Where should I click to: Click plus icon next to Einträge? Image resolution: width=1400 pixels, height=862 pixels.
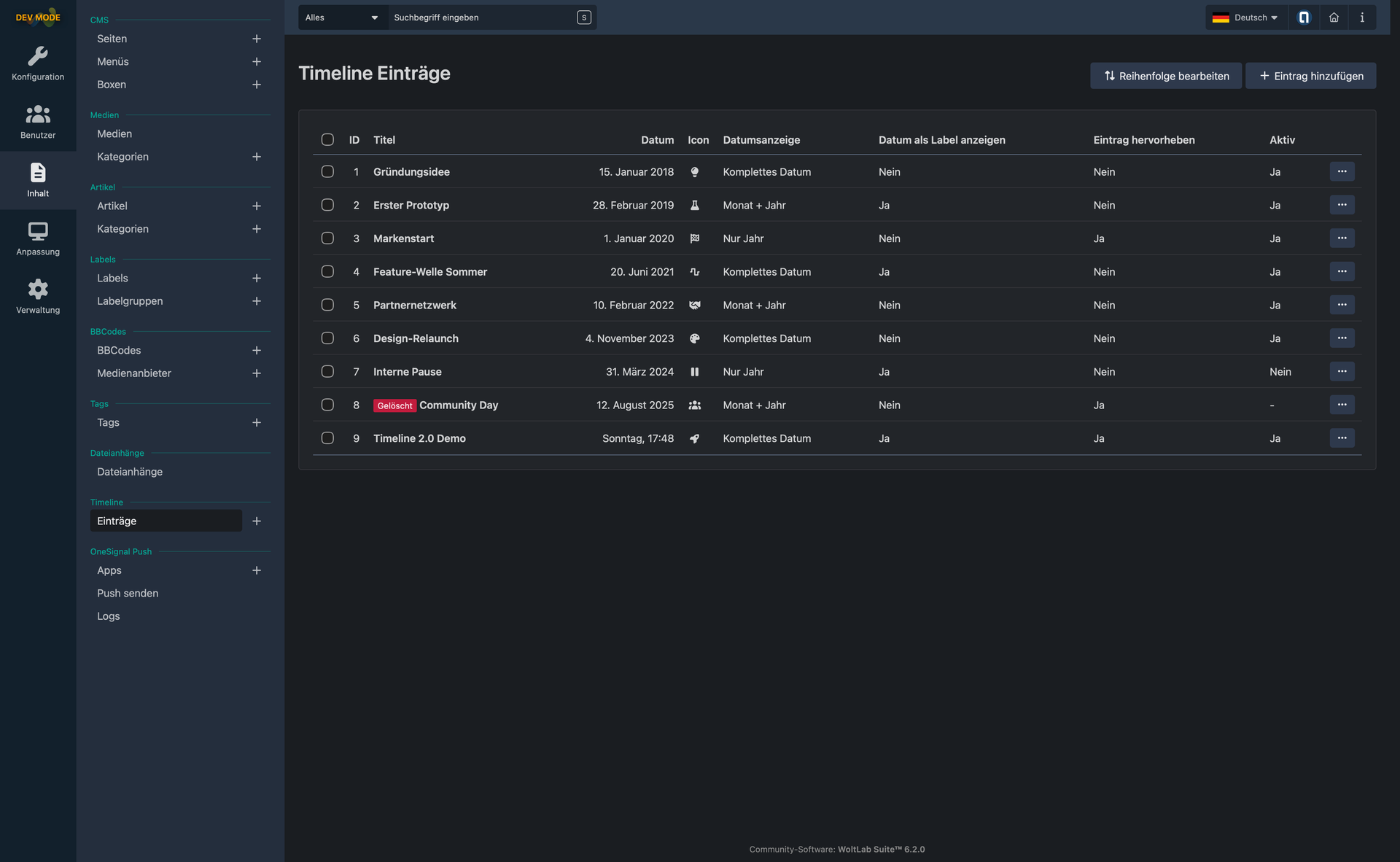coord(257,521)
